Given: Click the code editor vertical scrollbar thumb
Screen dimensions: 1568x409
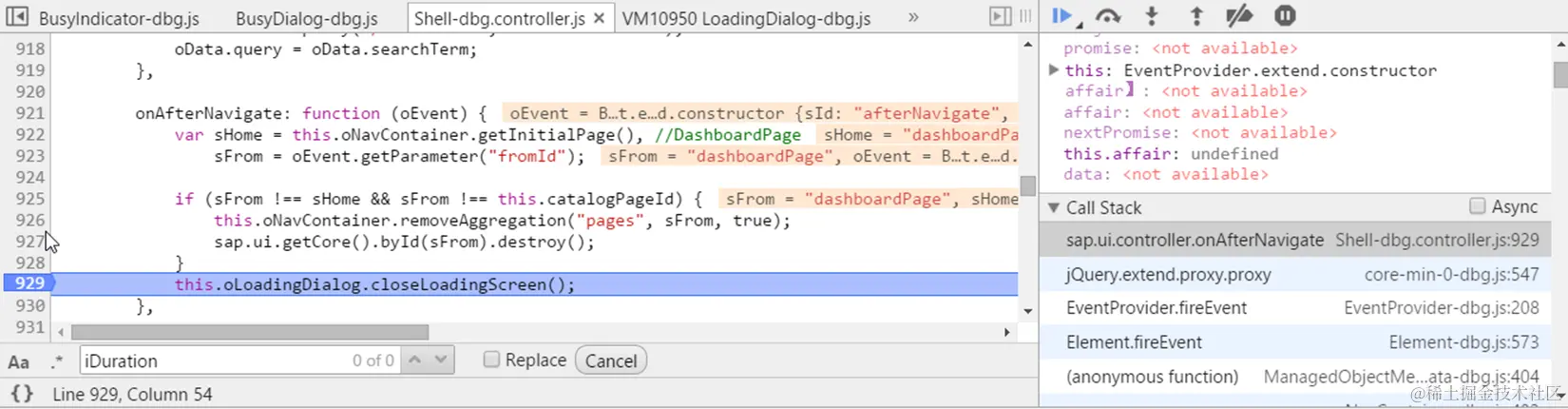Looking at the screenshot, I should [1028, 185].
